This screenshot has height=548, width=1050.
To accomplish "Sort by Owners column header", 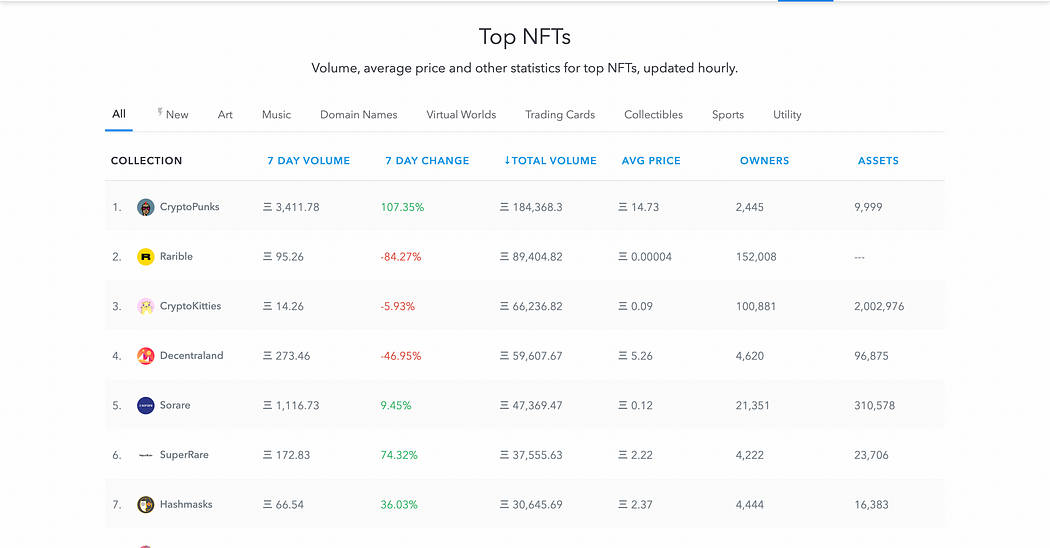I will coord(764,161).
